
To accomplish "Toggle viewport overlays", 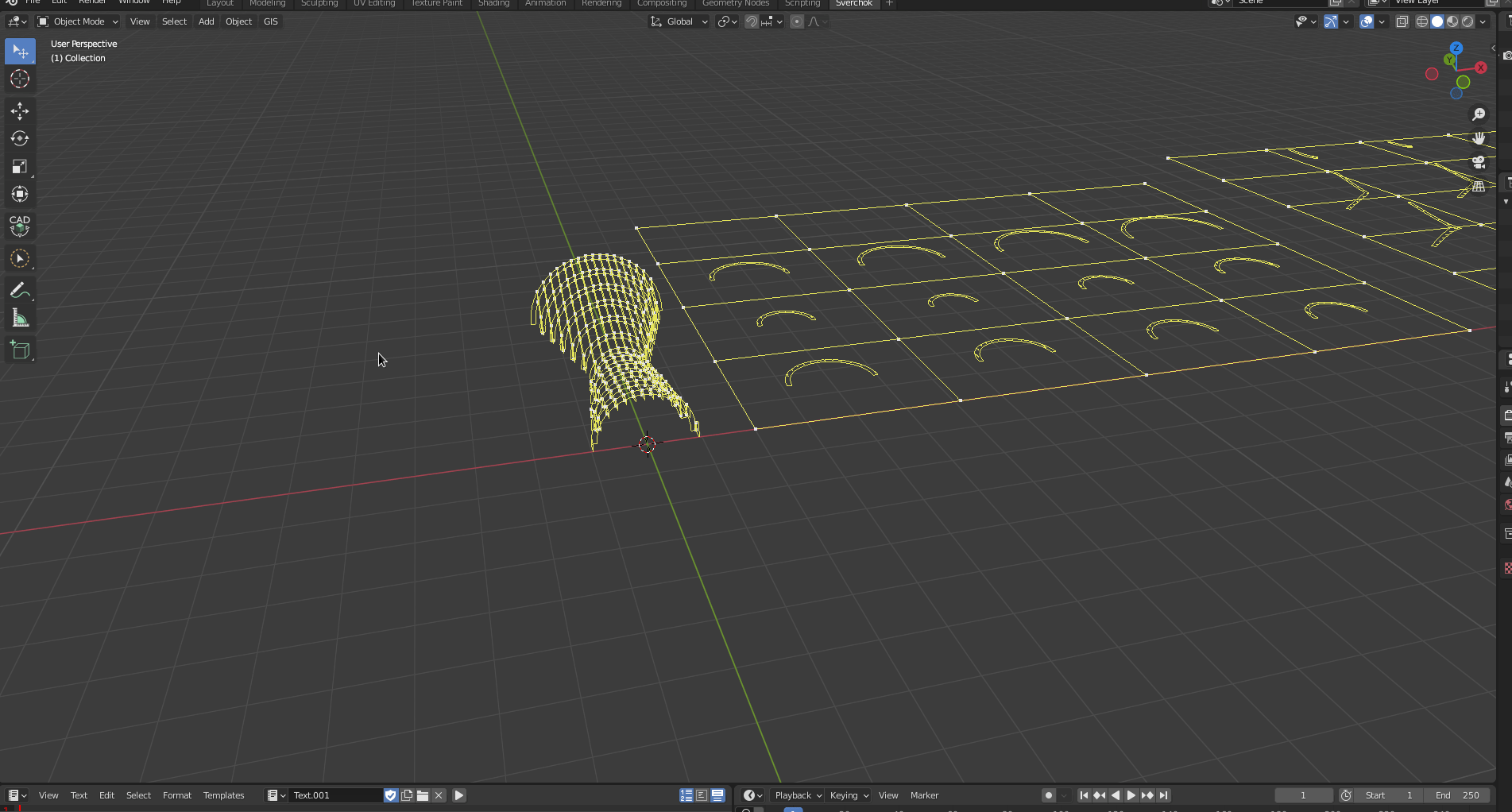I will point(1367,21).
